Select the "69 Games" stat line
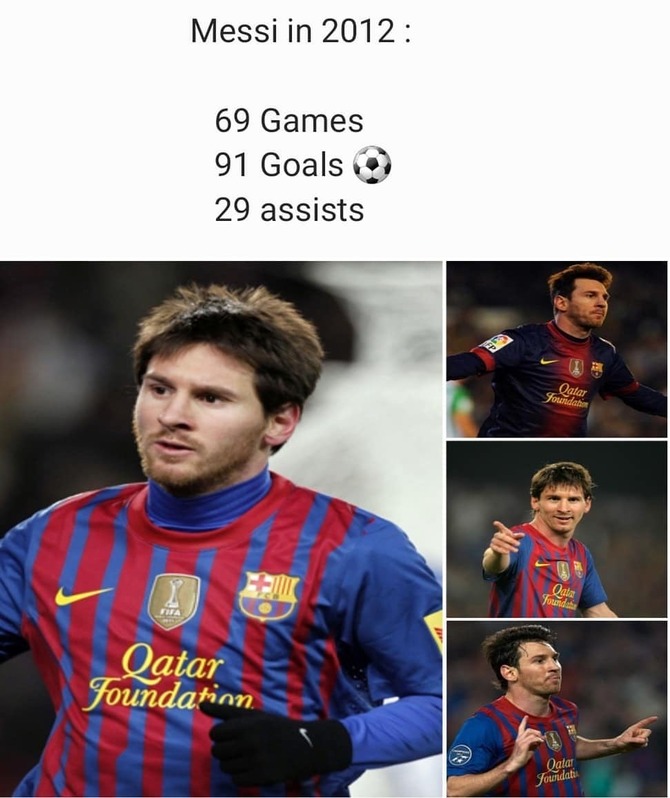This screenshot has height=798, width=670. click(289, 121)
